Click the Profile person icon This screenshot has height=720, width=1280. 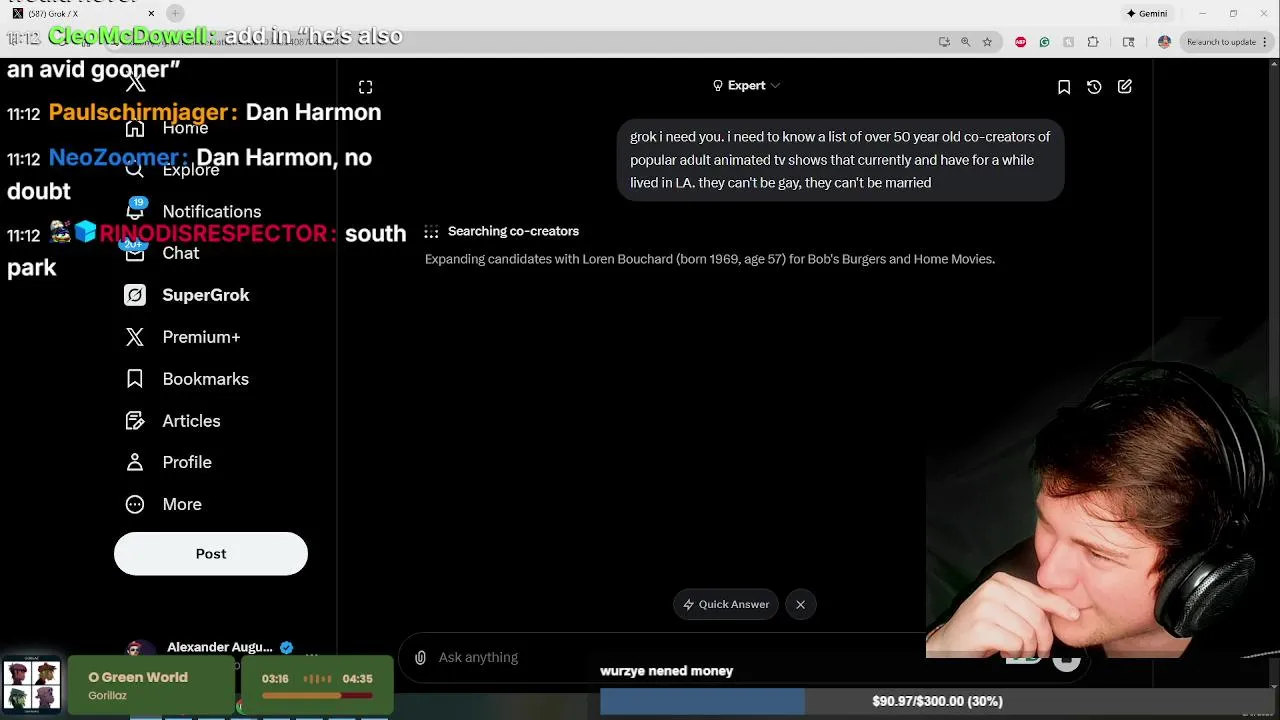pos(135,462)
